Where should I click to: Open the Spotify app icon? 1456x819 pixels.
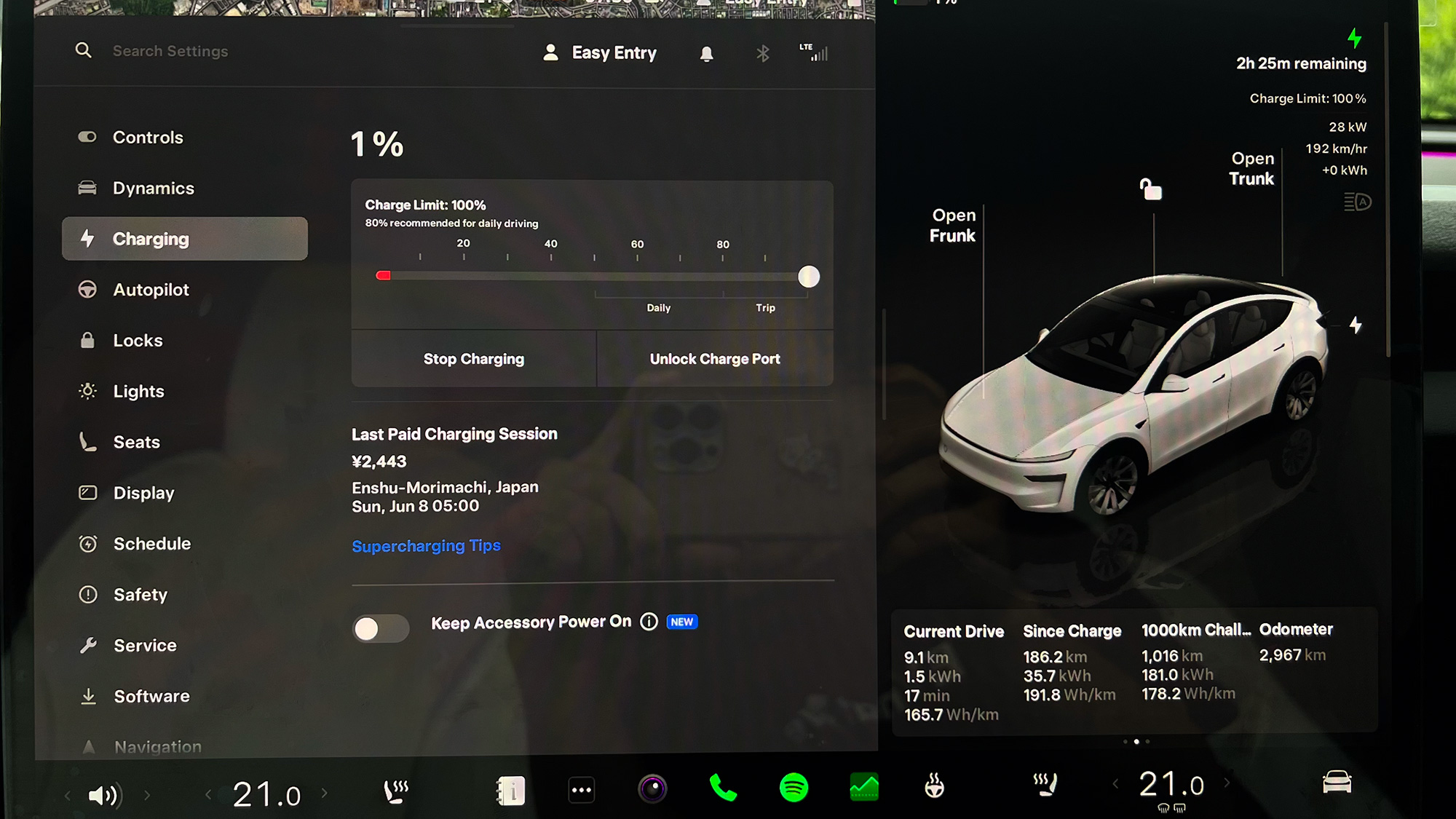tap(794, 788)
